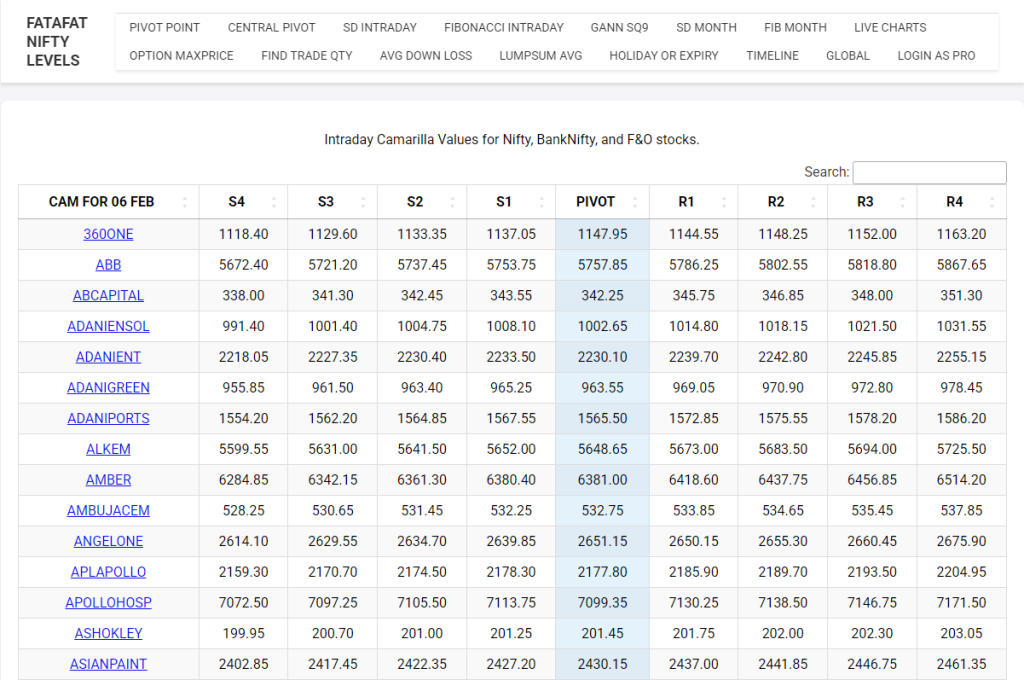Click the sort icon on the R4 column
The width and height of the screenshot is (1024, 680).
pos(990,201)
